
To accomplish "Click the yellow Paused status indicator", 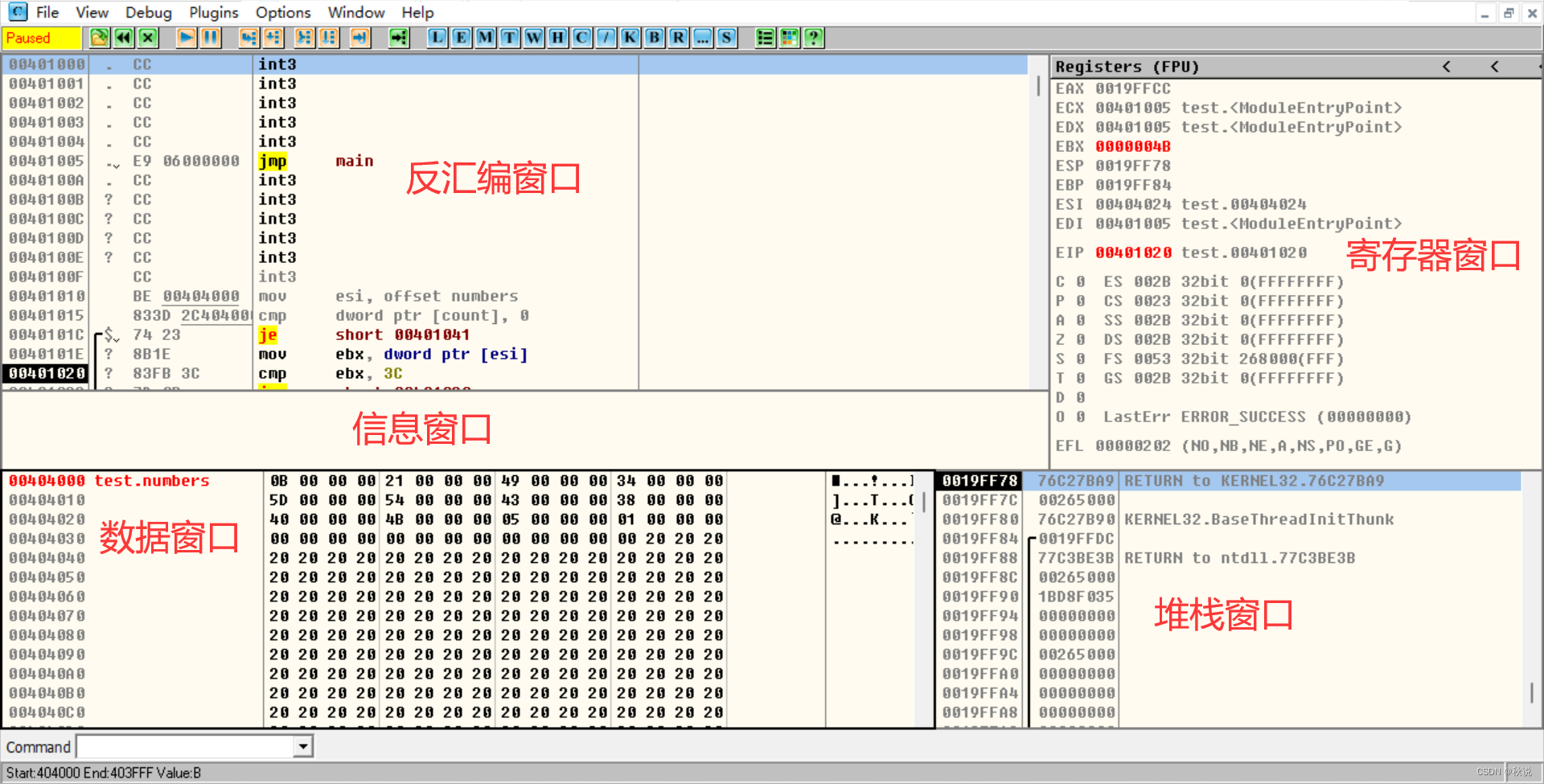I will (42, 38).
